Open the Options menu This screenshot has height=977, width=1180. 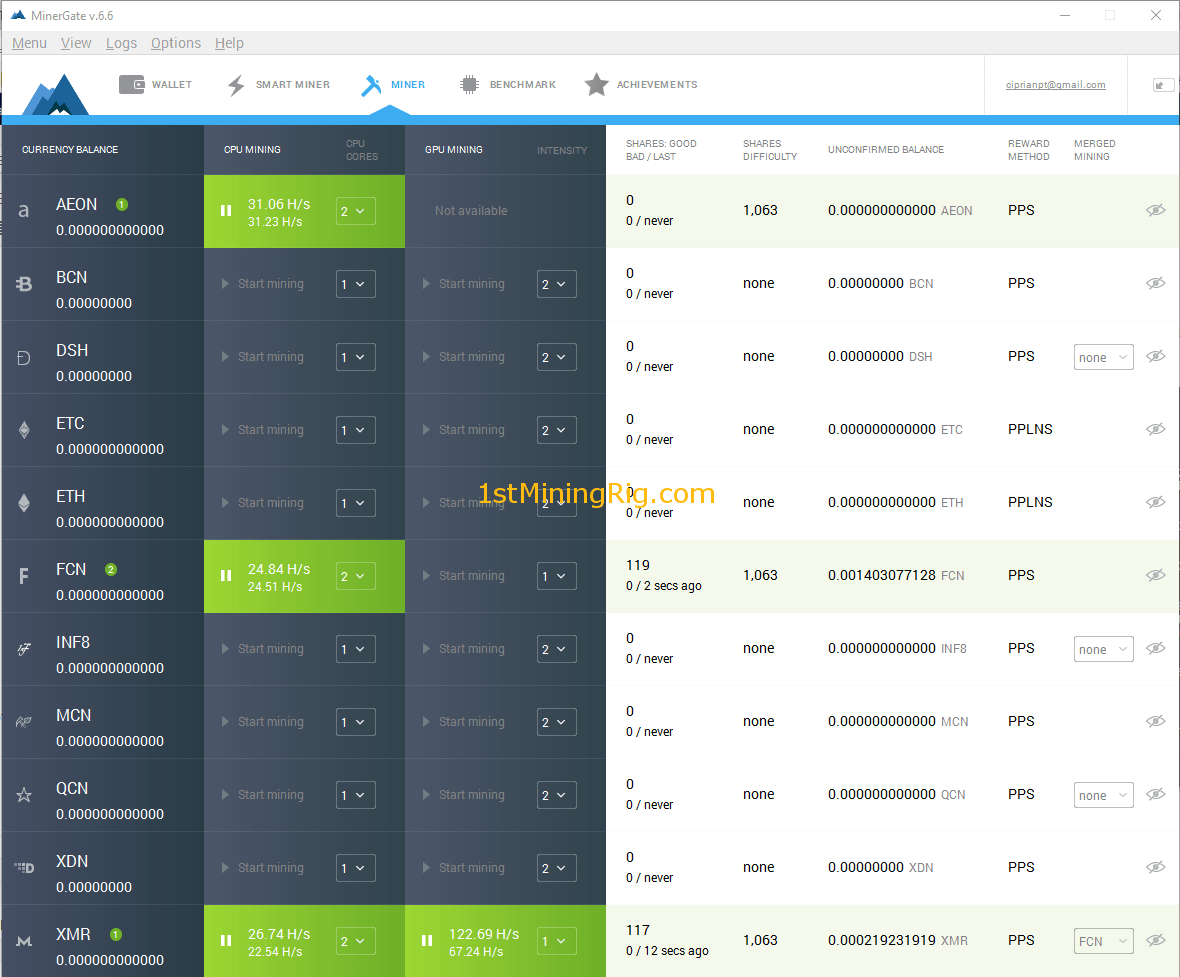pyautogui.click(x=176, y=43)
